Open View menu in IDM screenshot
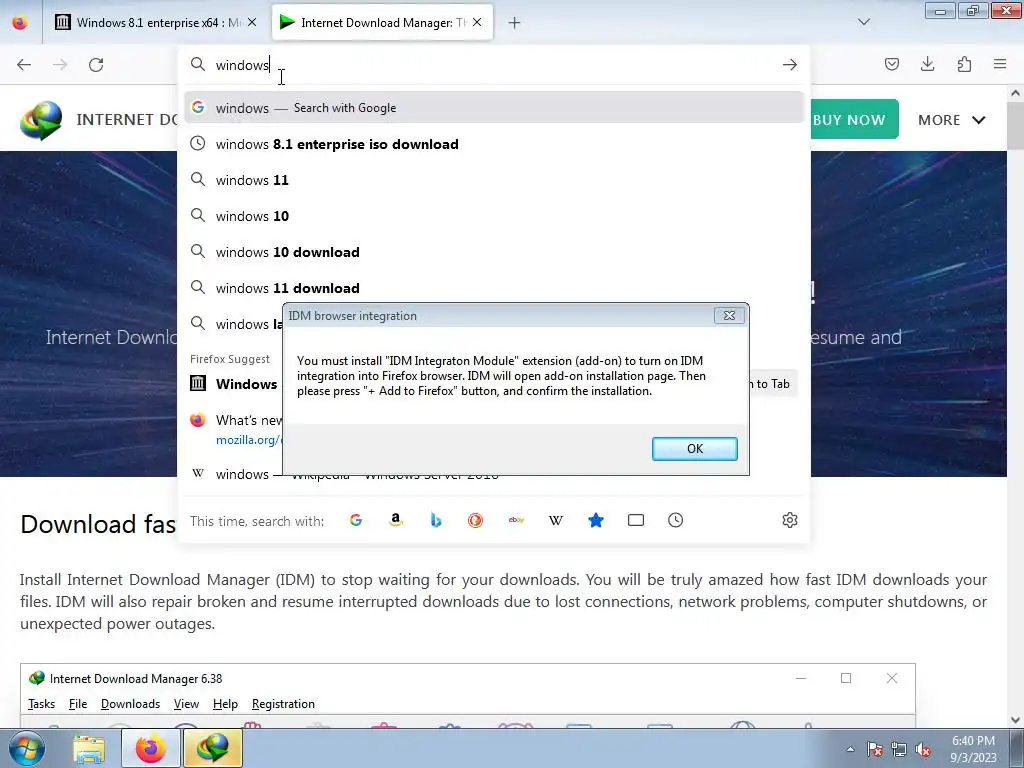 (x=186, y=704)
